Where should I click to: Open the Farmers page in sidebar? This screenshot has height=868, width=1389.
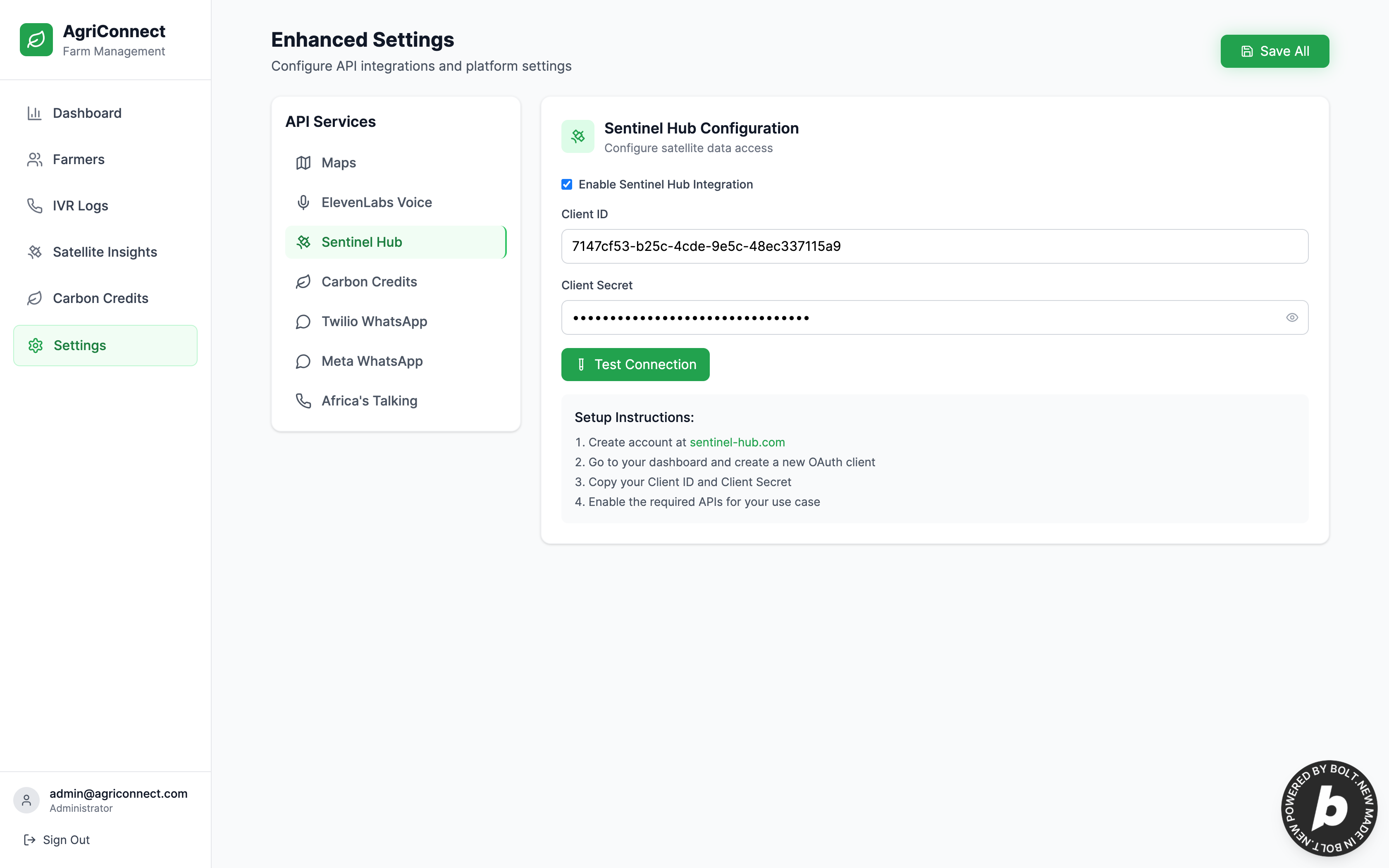79,160
